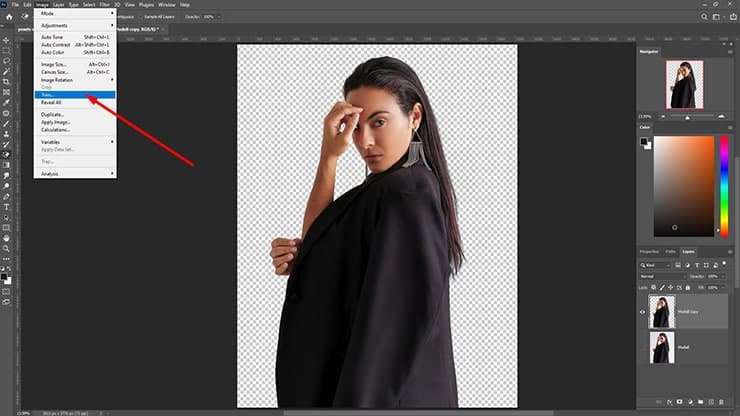Select the Crop tool in toolbar
The height and width of the screenshot is (416, 740).
[6, 82]
